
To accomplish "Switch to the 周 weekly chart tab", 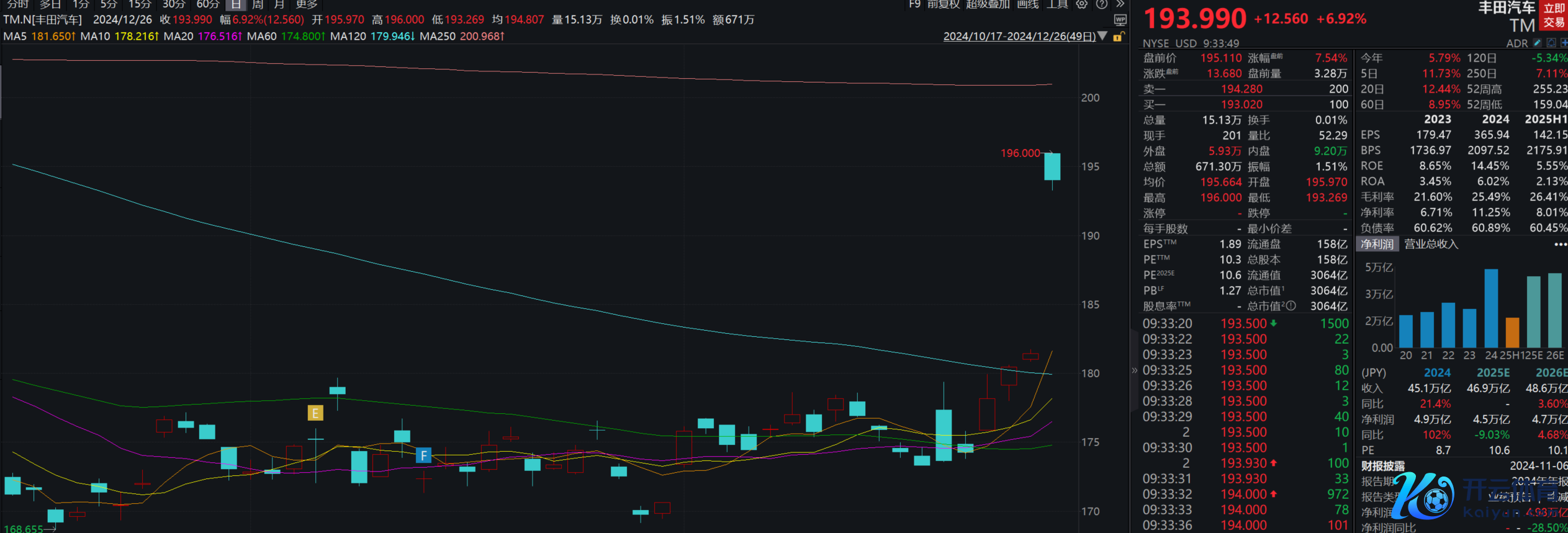I will pyautogui.click(x=258, y=4).
